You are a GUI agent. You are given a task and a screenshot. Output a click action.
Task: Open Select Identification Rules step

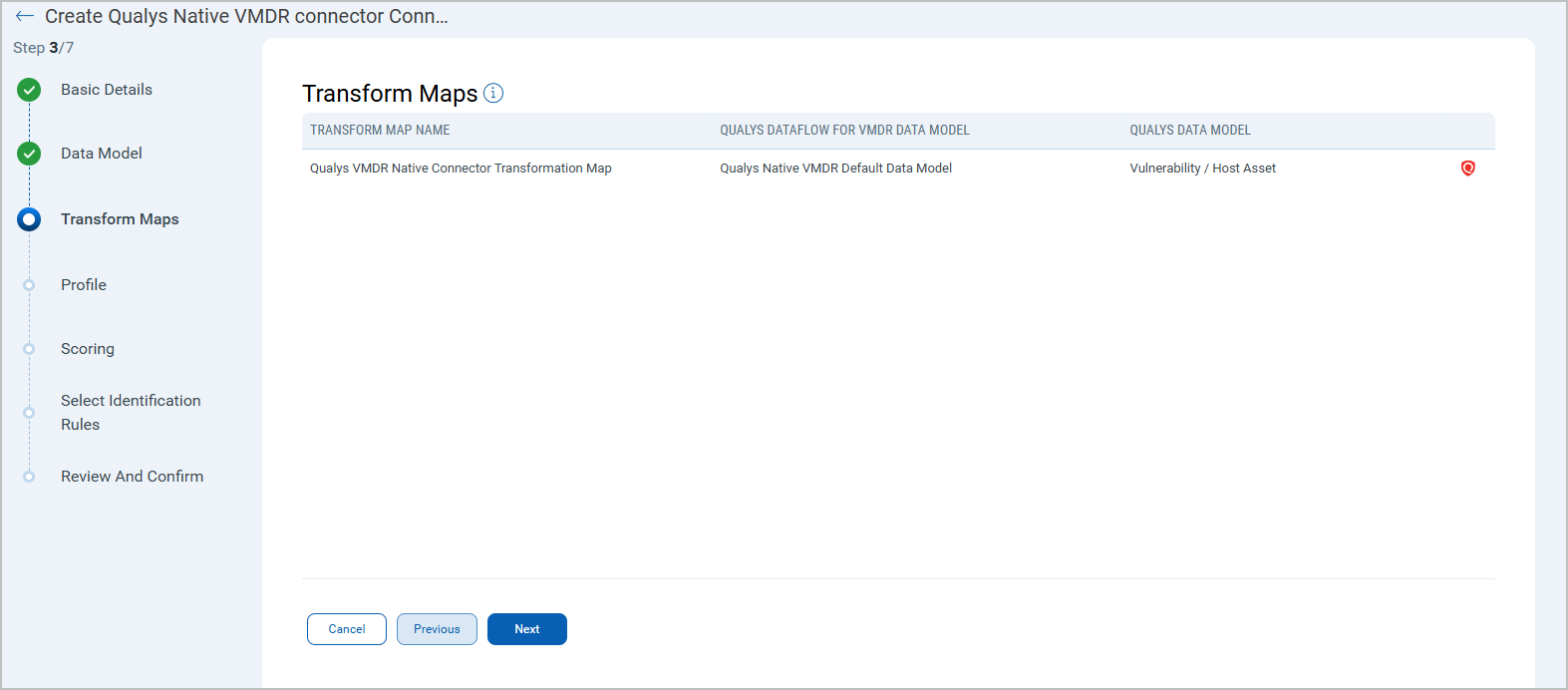pos(130,412)
